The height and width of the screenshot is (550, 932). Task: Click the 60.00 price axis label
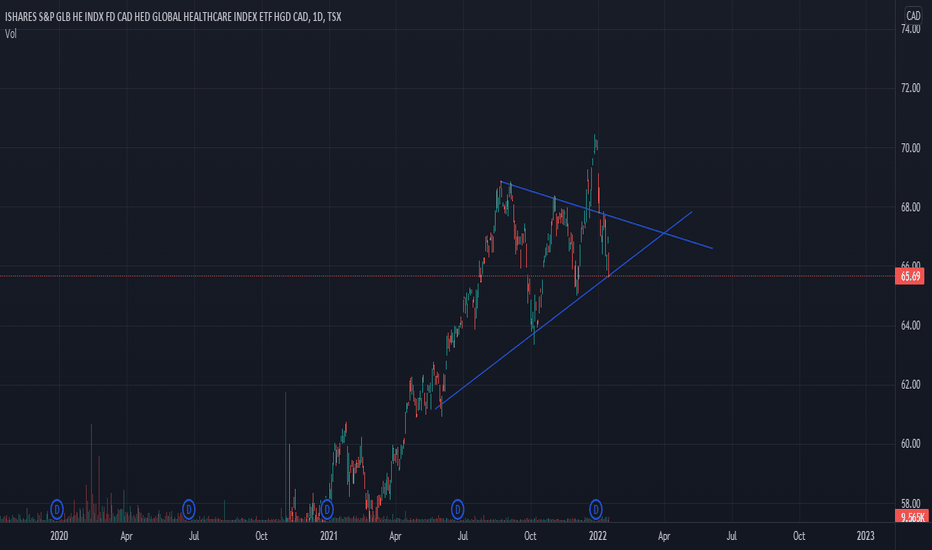[910, 444]
